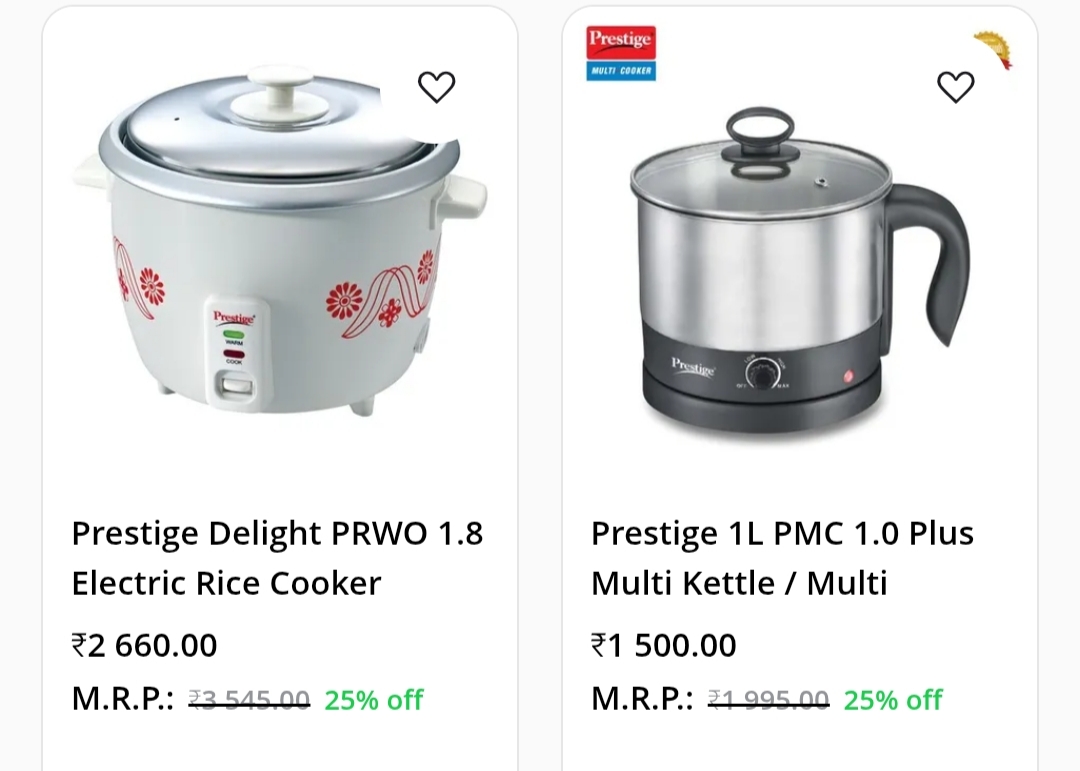The image size is (1080, 771).
Task: Toggle wishlist heart on Prestige Multi Kettle
Action: (x=955, y=87)
